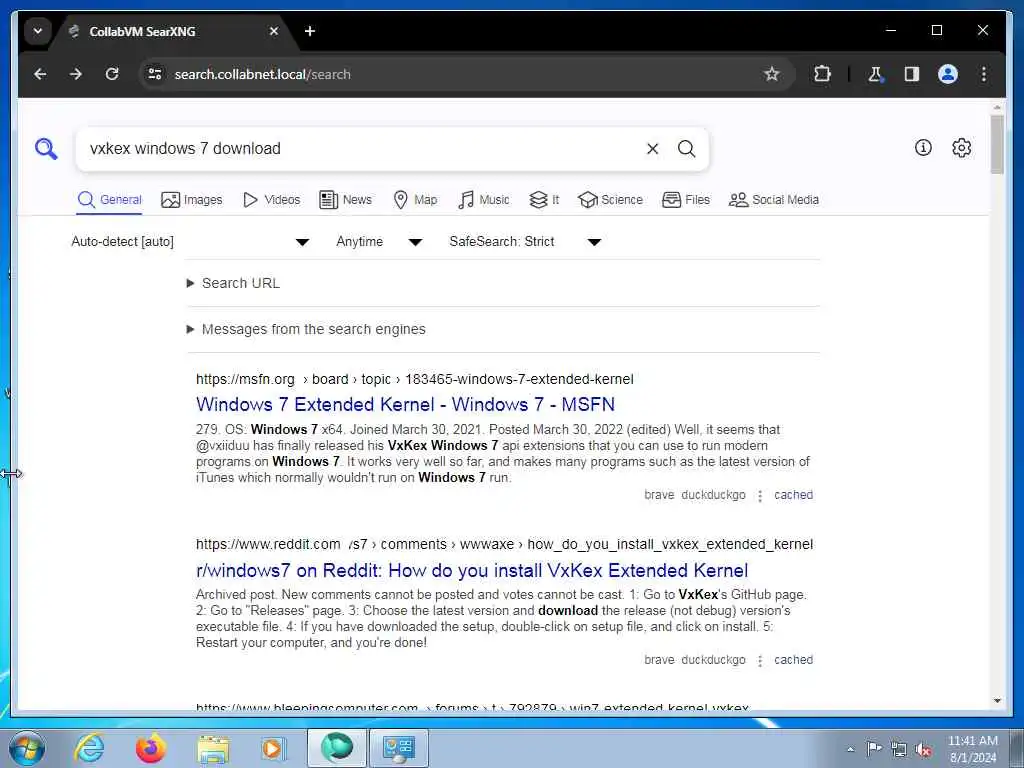Click the scrollbar down arrow

click(x=997, y=701)
